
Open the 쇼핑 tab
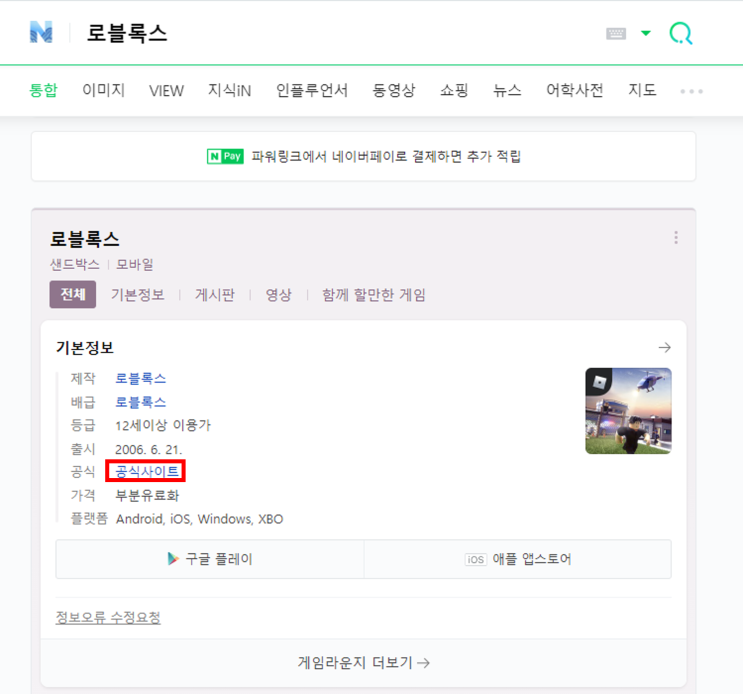point(454,90)
